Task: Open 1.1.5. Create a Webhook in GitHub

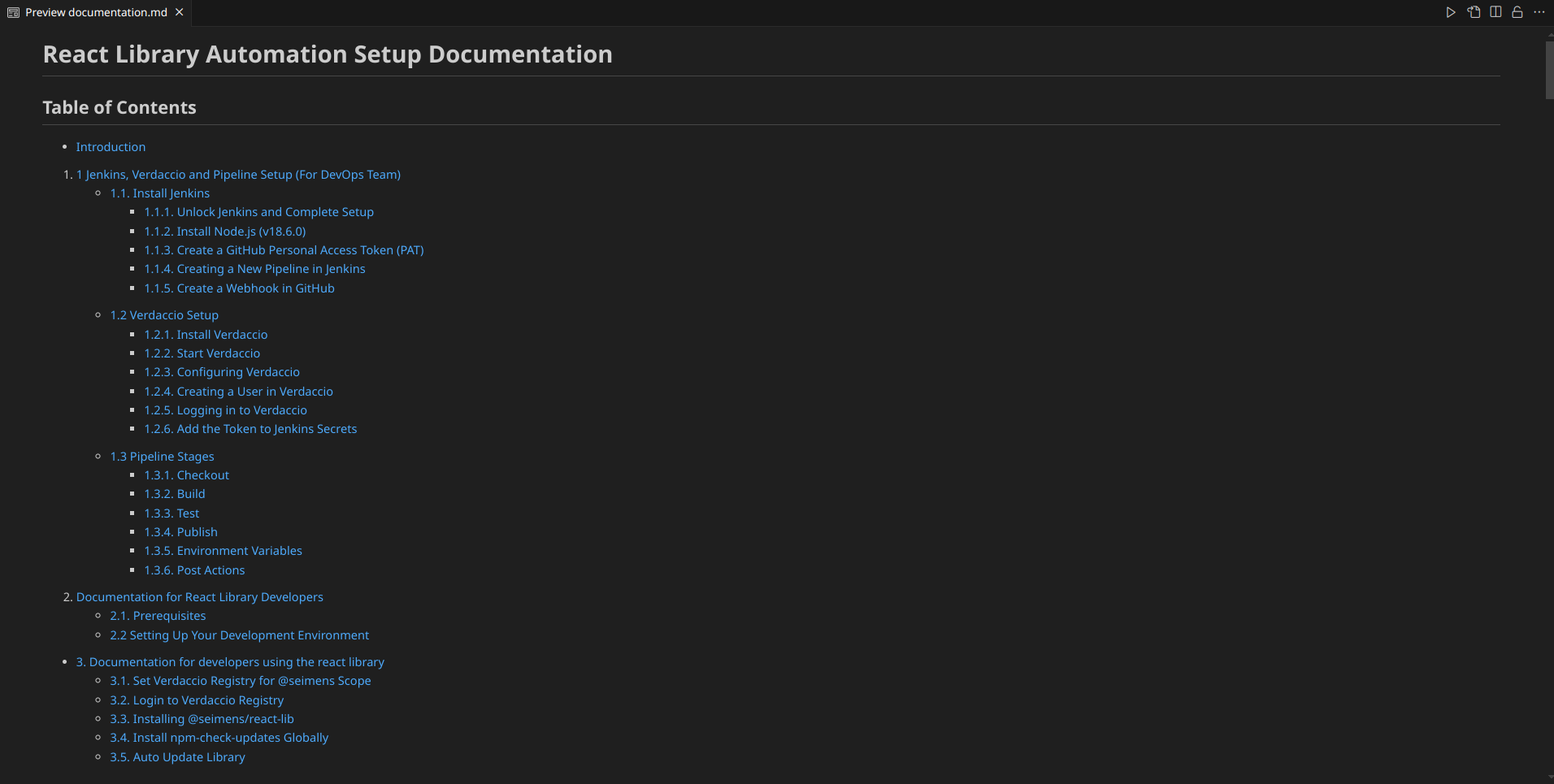Action: (x=240, y=288)
